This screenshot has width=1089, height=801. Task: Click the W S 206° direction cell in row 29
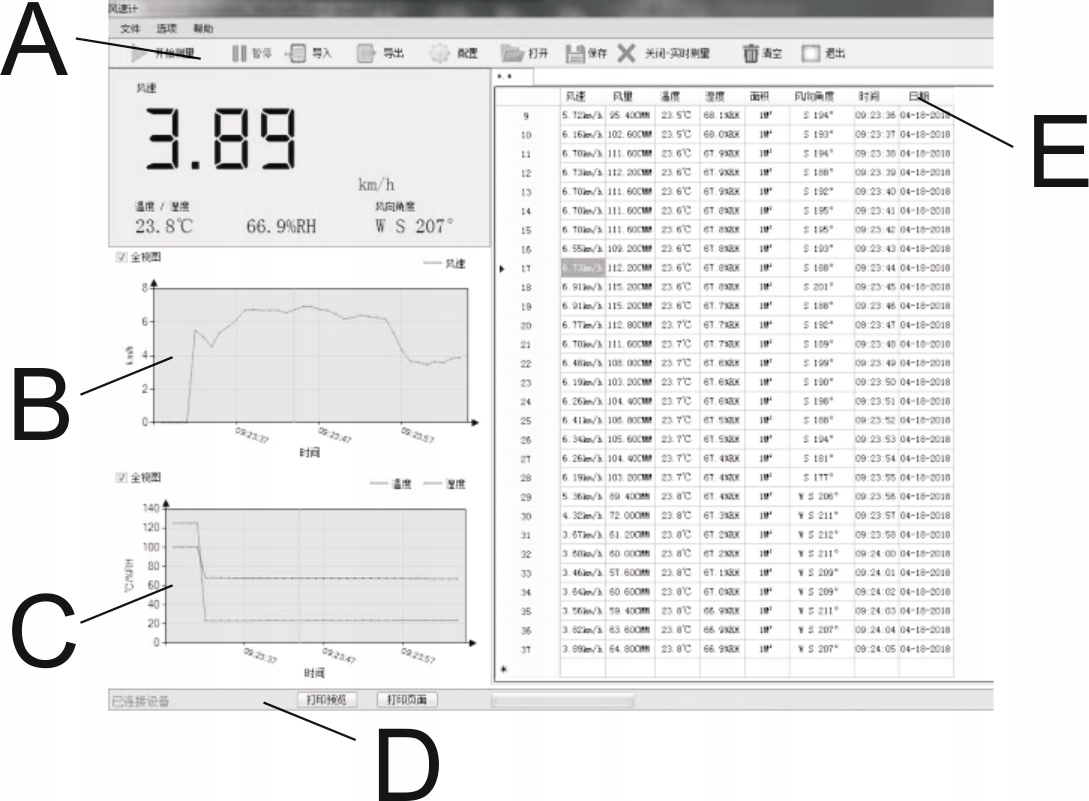point(822,497)
